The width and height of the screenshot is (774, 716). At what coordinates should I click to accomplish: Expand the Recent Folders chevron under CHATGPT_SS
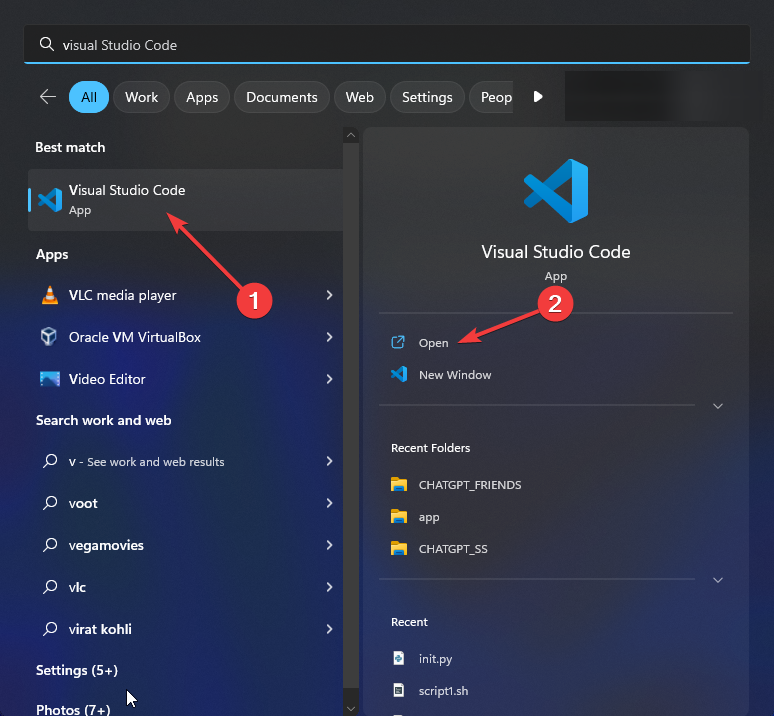point(718,580)
